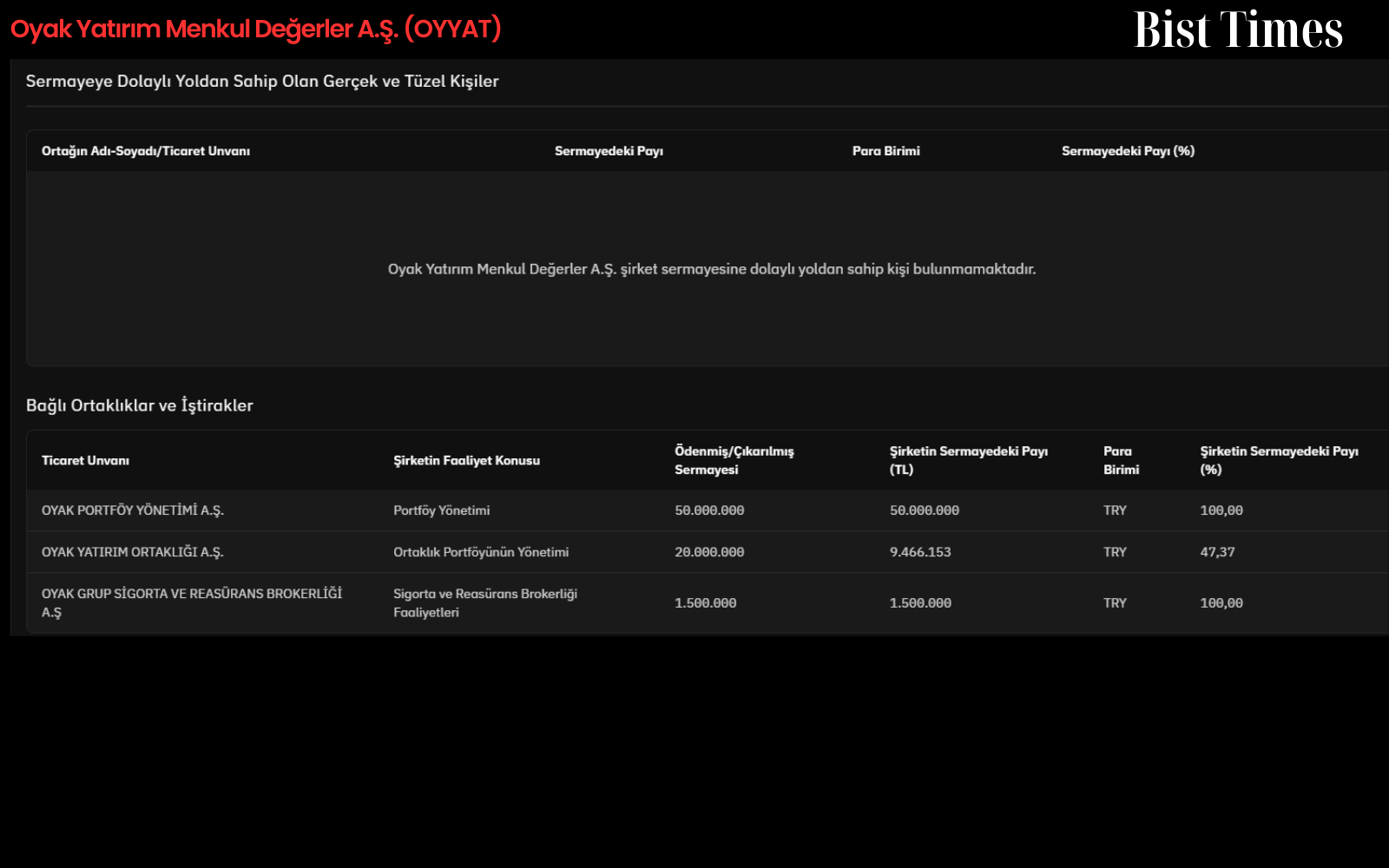Click paid capital 1.500.000 of Oyak Grup Sigorta
1389x868 pixels.
[705, 603]
